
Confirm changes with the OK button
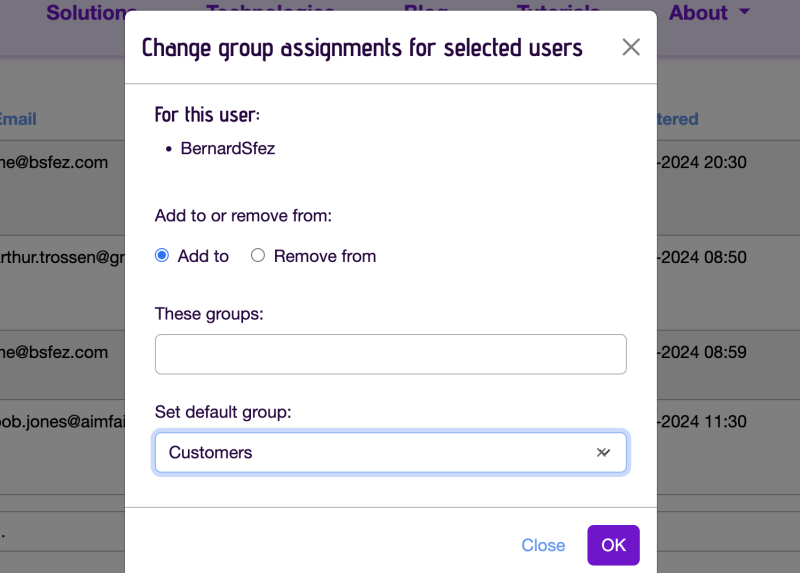[613, 545]
